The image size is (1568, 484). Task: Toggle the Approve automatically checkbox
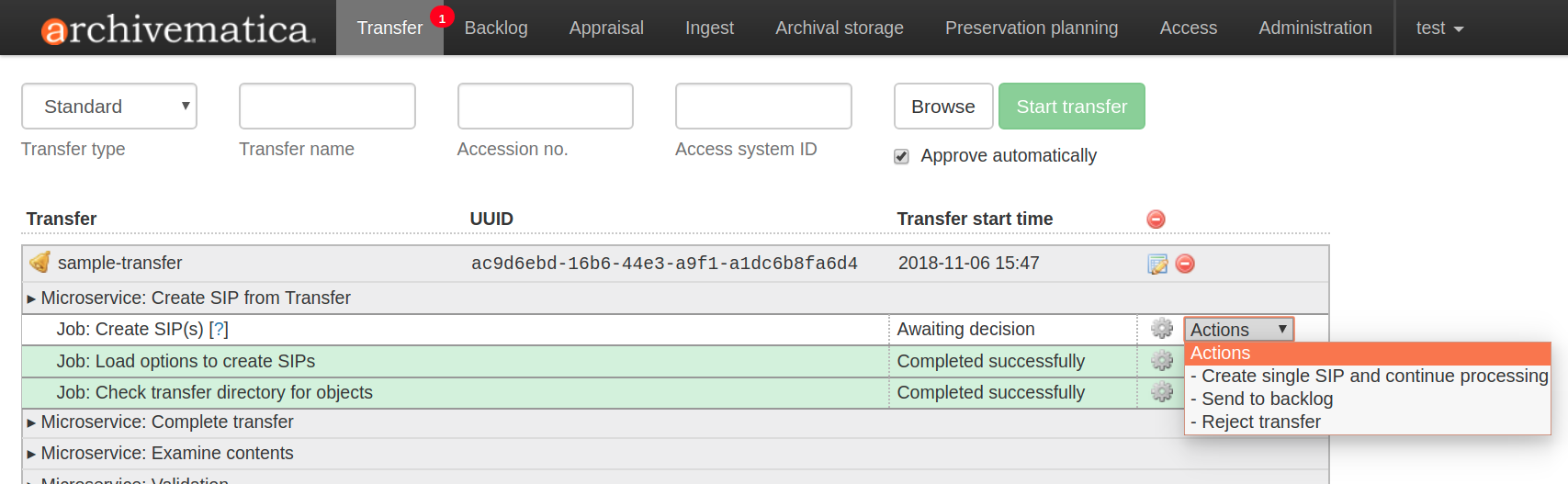pyautogui.click(x=902, y=156)
